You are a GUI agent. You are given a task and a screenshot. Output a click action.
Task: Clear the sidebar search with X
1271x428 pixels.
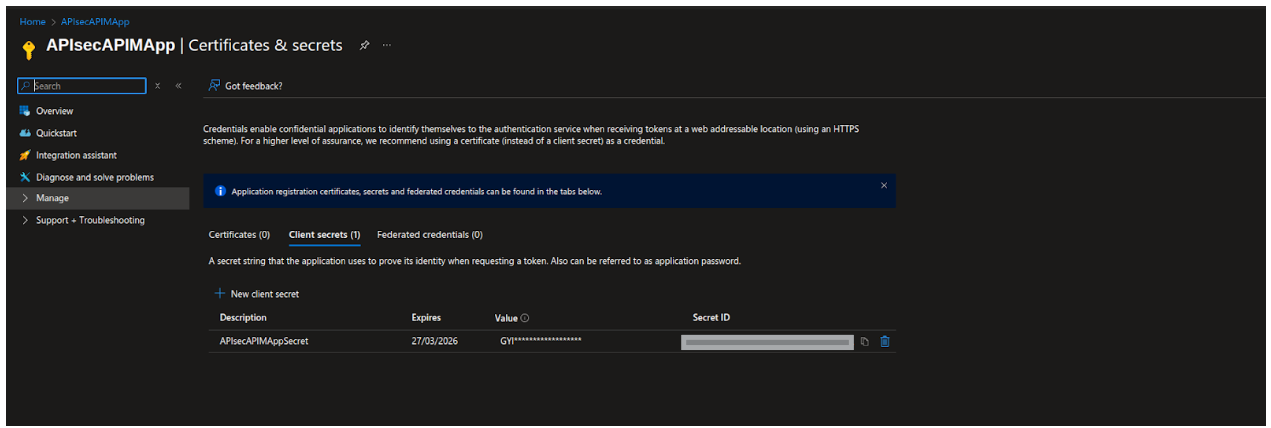click(x=158, y=86)
